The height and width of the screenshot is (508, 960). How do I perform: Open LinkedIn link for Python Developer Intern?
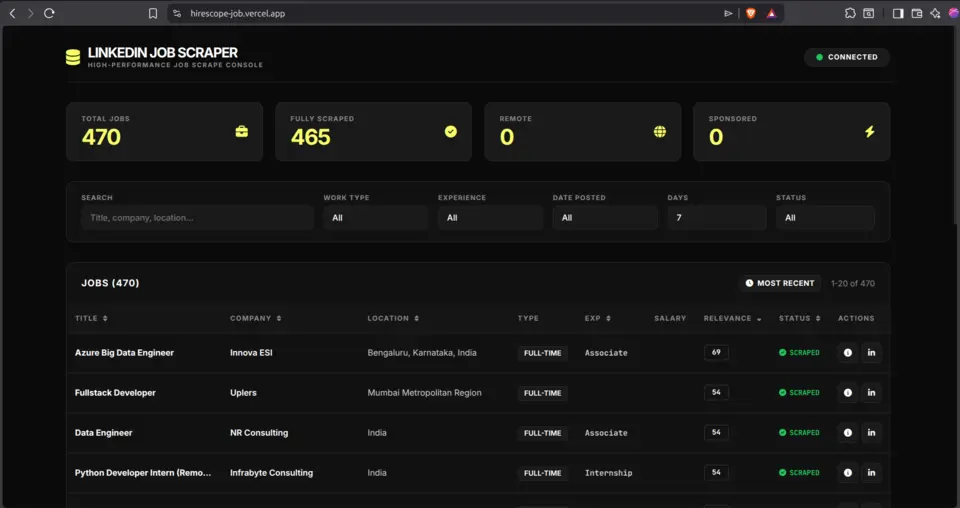pos(871,473)
